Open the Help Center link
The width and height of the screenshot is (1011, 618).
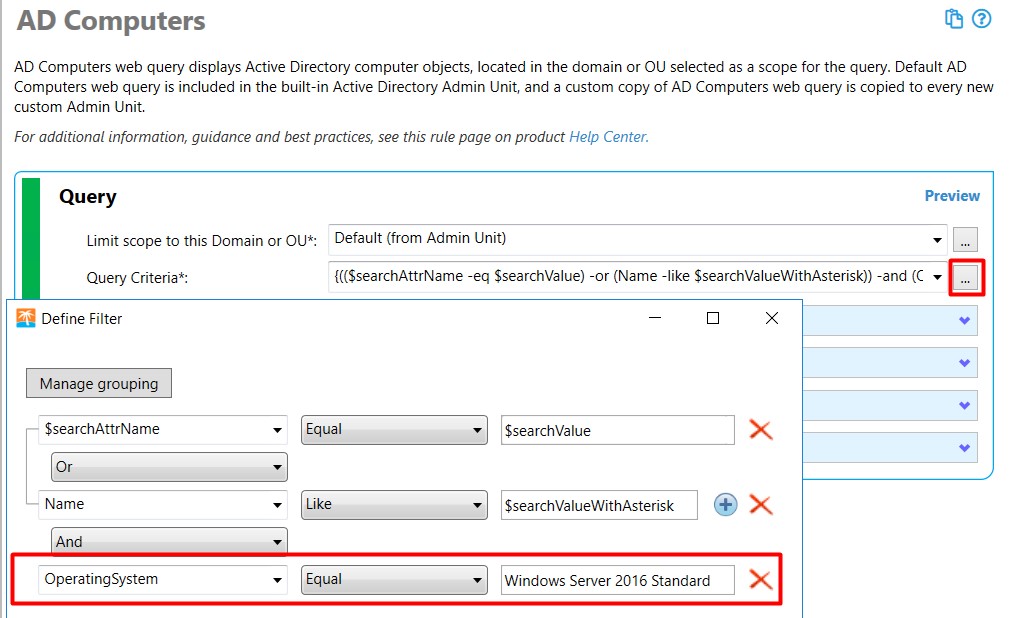click(609, 137)
